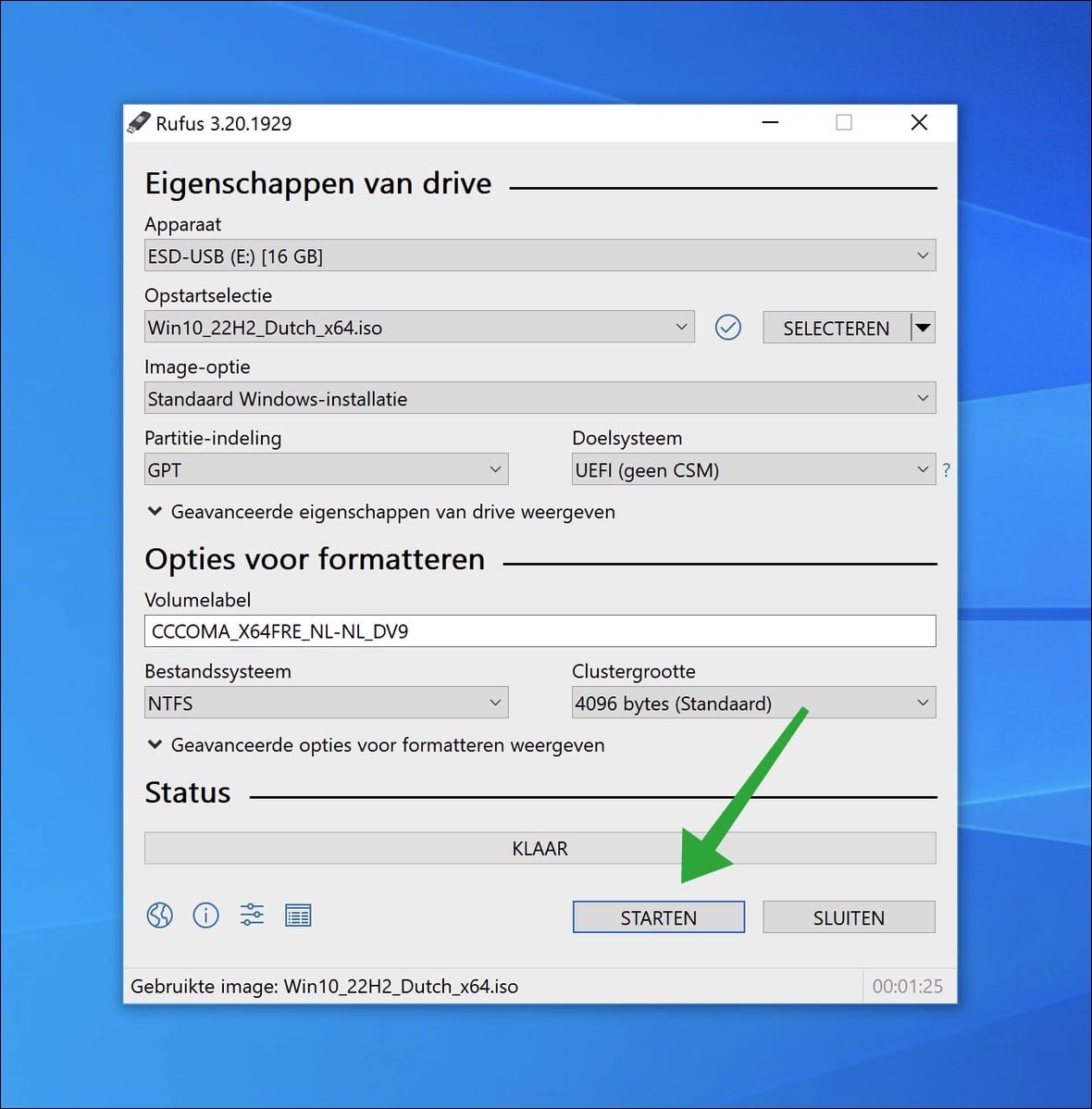Image resolution: width=1092 pixels, height=1109 pixels.
Task: Click inside the Volumelabel text field
Action: coord(540,630)
